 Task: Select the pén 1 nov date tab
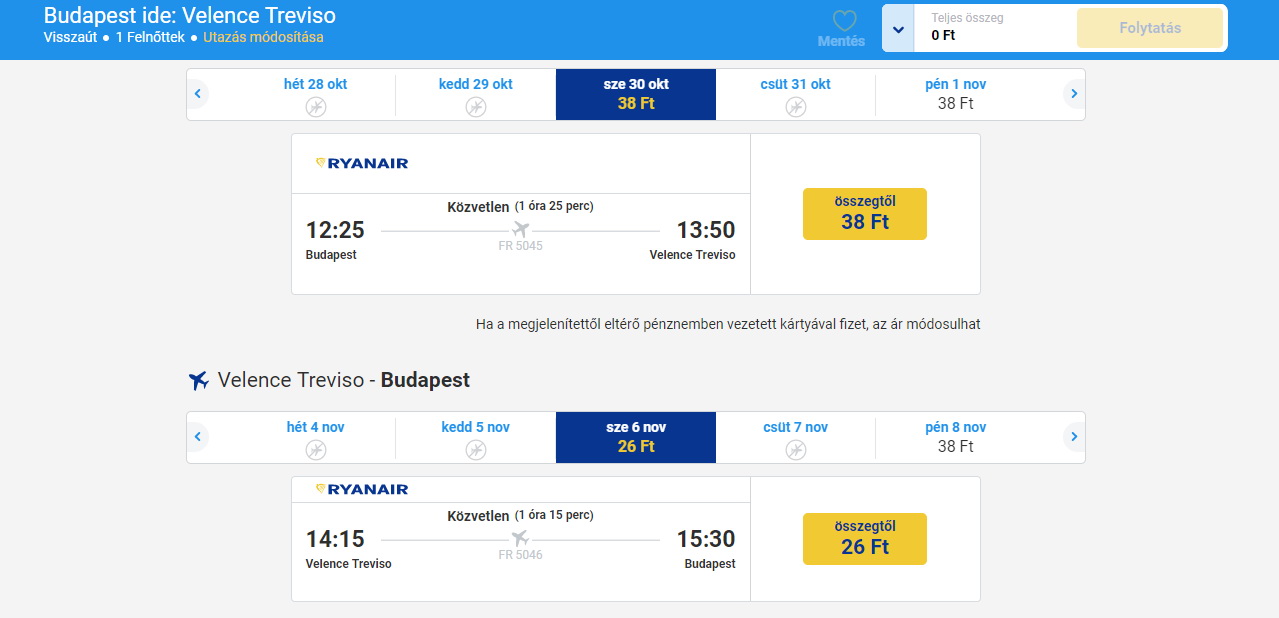click(956, 94)
